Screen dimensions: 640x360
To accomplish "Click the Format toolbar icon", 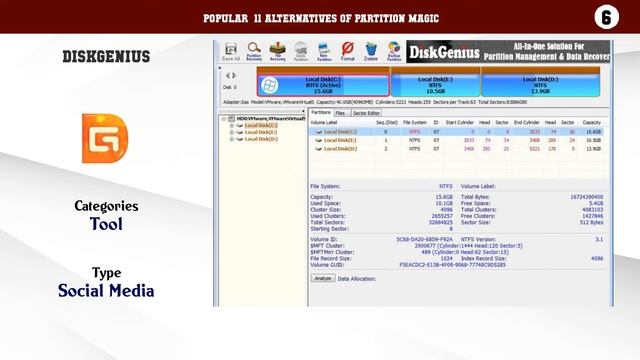I will [x=347, y=52].
